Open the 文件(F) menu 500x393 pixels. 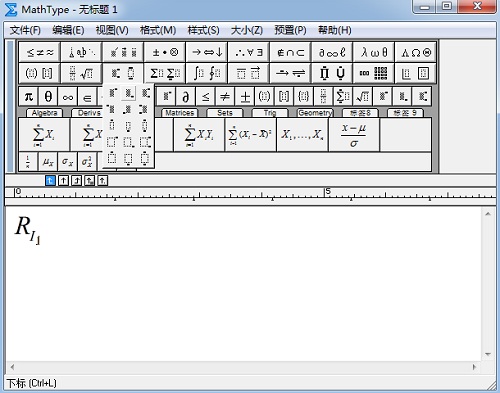25,30
